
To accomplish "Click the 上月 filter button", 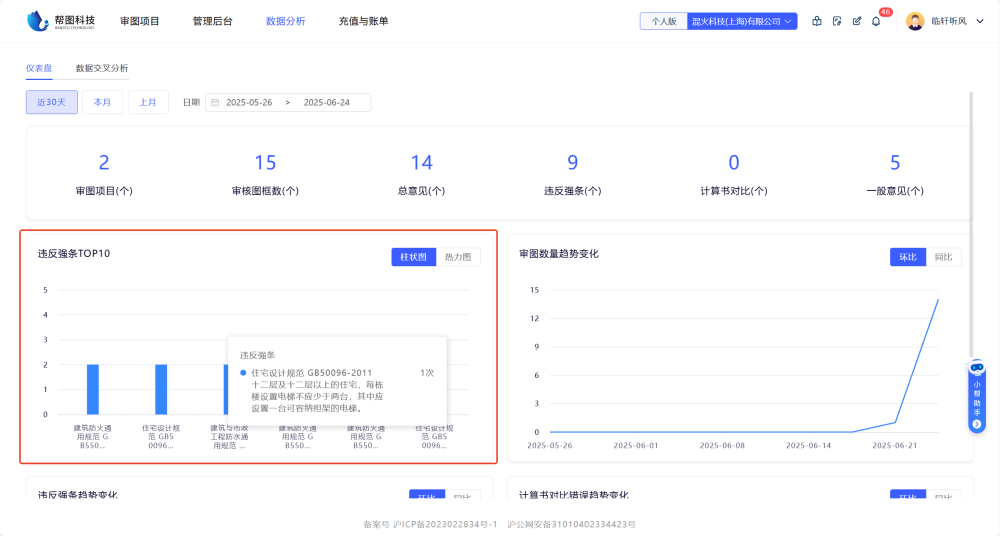I will [148, 102].
